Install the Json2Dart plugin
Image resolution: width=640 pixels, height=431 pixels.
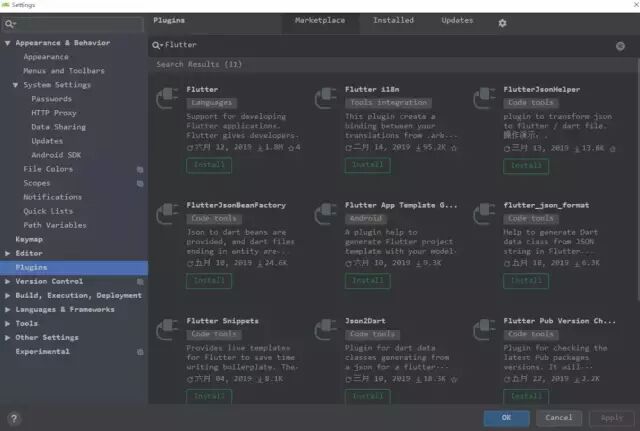click(367, 396)
